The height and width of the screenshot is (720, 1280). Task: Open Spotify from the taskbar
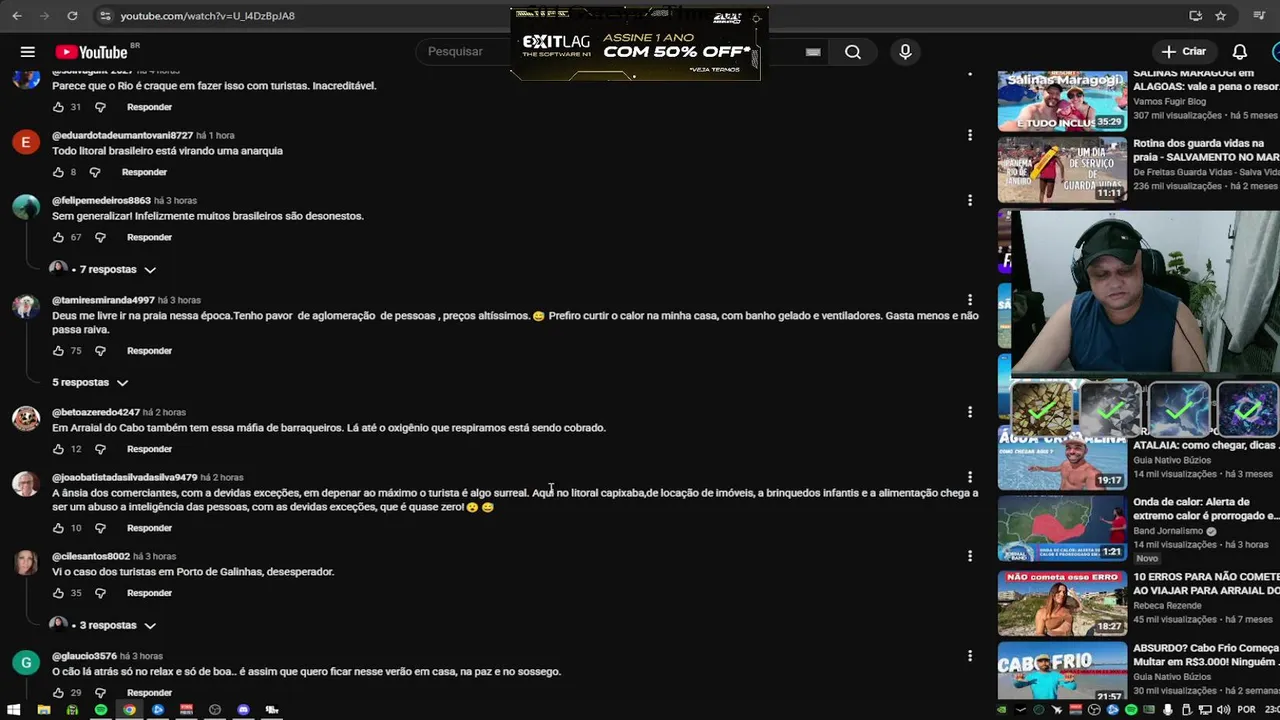[x=100, y=710]
